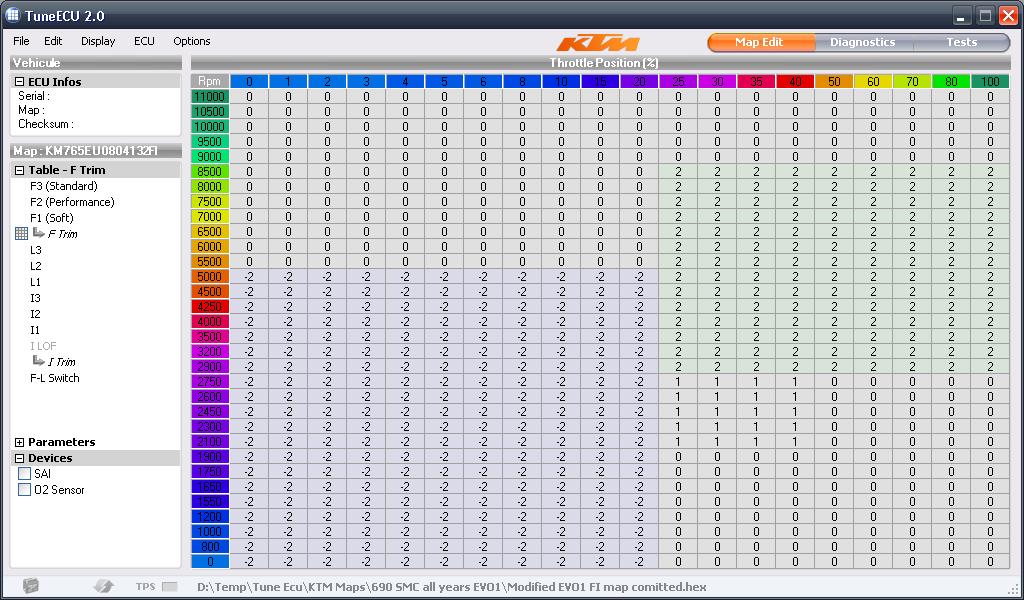Screen dimensions: 1024x600
Task: Click the Serial field in ECU Infos
Action: click(34, 96)
